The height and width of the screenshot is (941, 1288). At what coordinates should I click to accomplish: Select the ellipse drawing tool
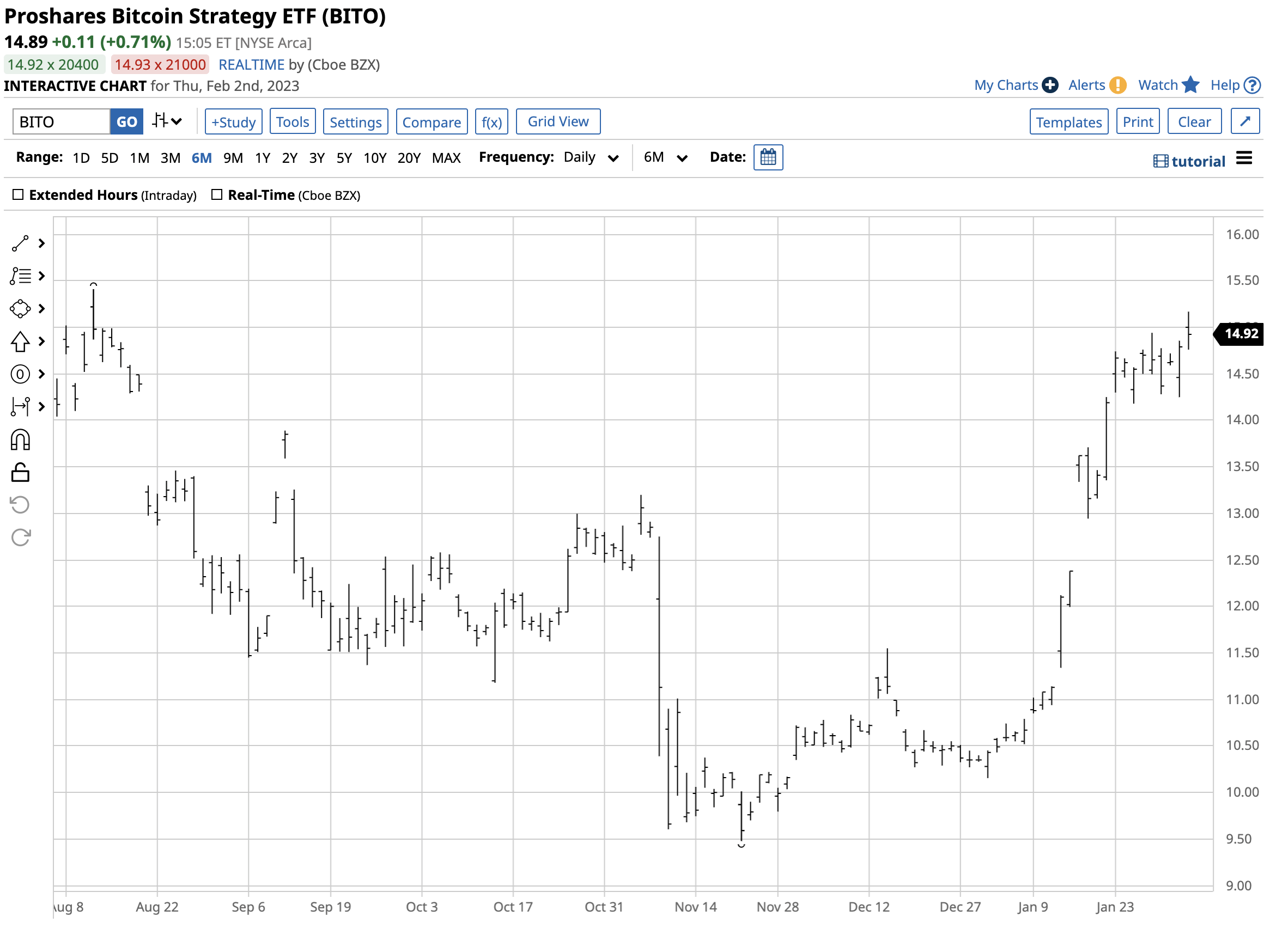(20, 308)
